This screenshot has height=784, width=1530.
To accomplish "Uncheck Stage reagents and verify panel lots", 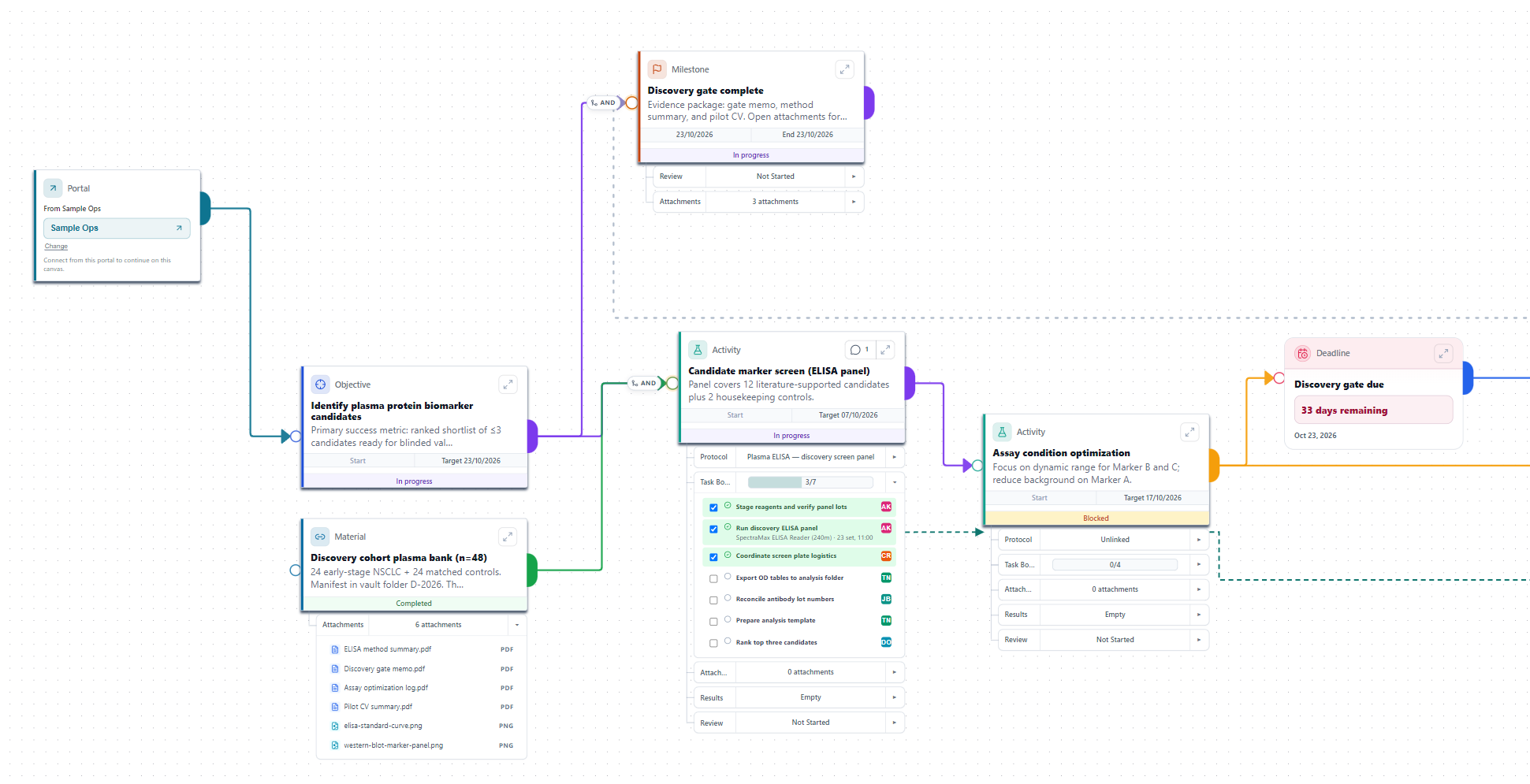I will [x=713, y=507].
